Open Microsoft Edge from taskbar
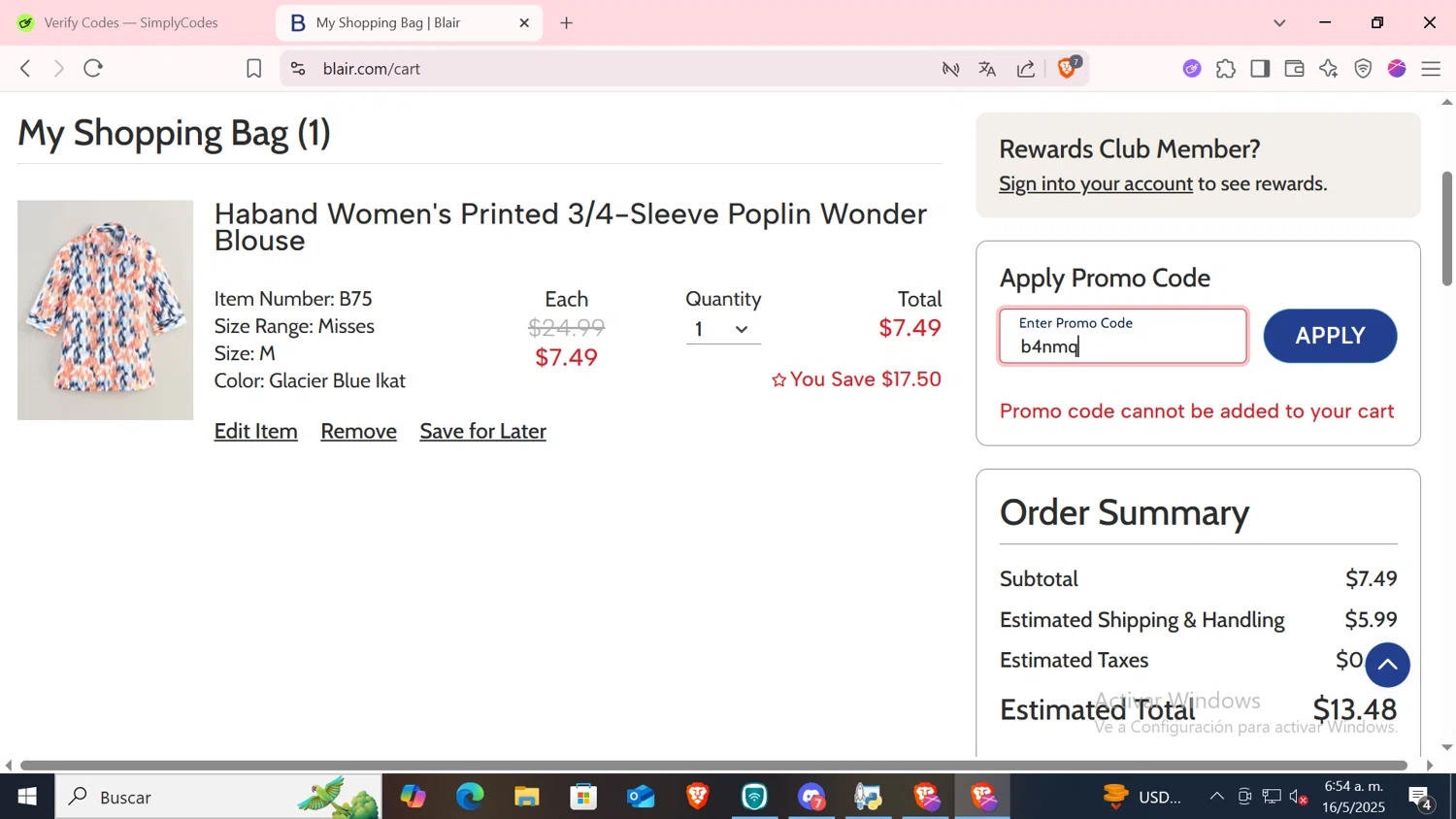This screenshot has width=1456, height=819. pyautogui.click(x=470, y=797)
